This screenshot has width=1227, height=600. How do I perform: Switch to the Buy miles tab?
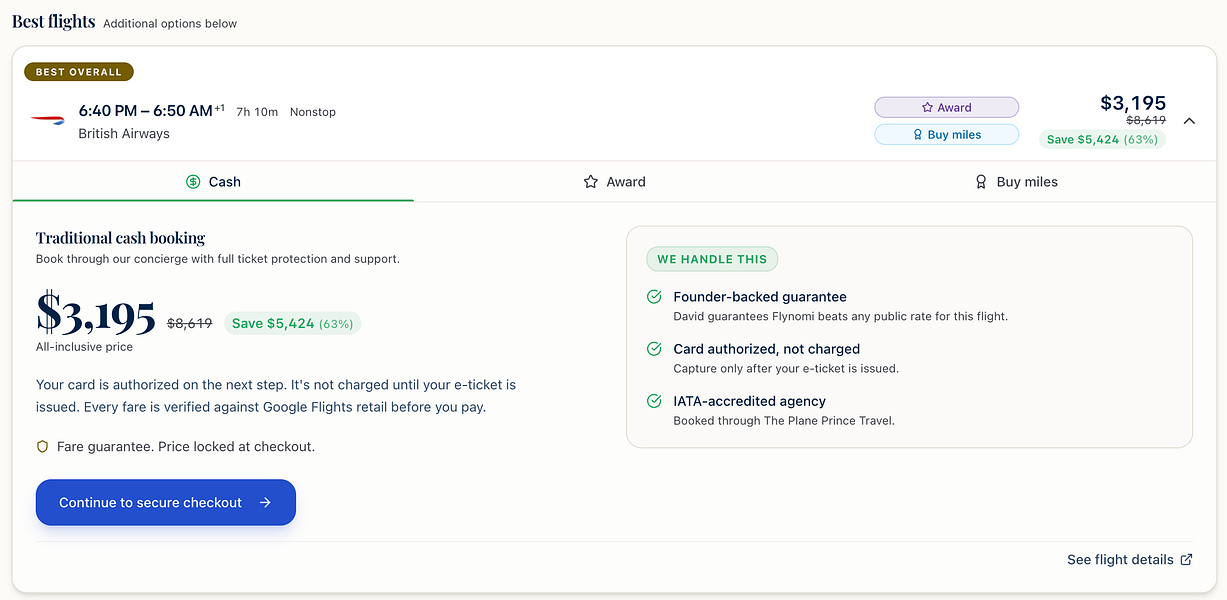tap(1015, 182)
